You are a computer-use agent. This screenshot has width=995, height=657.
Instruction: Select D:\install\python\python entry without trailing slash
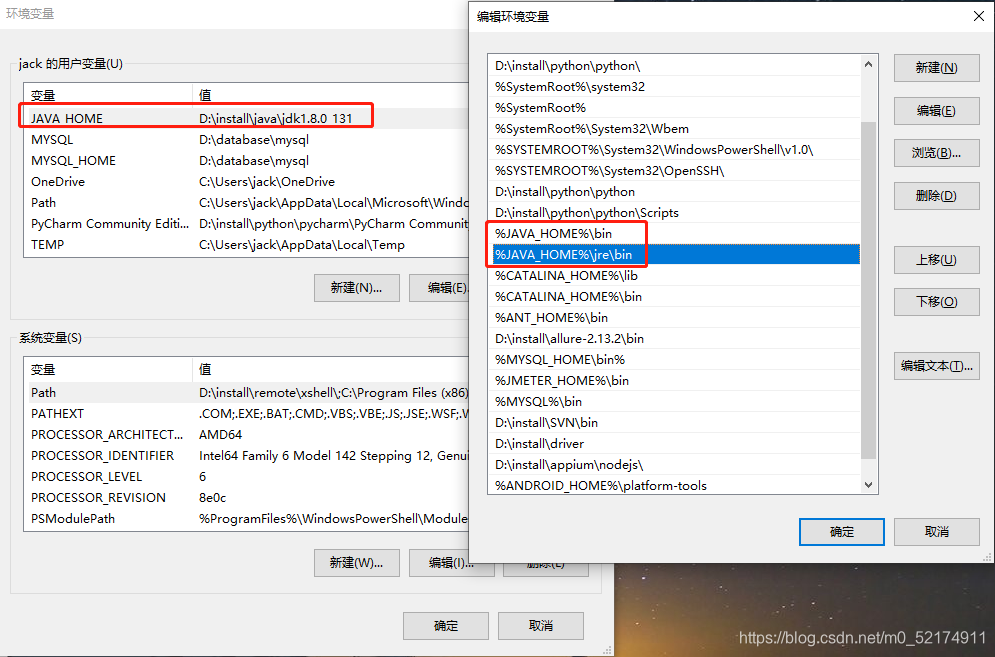point(675,192)
